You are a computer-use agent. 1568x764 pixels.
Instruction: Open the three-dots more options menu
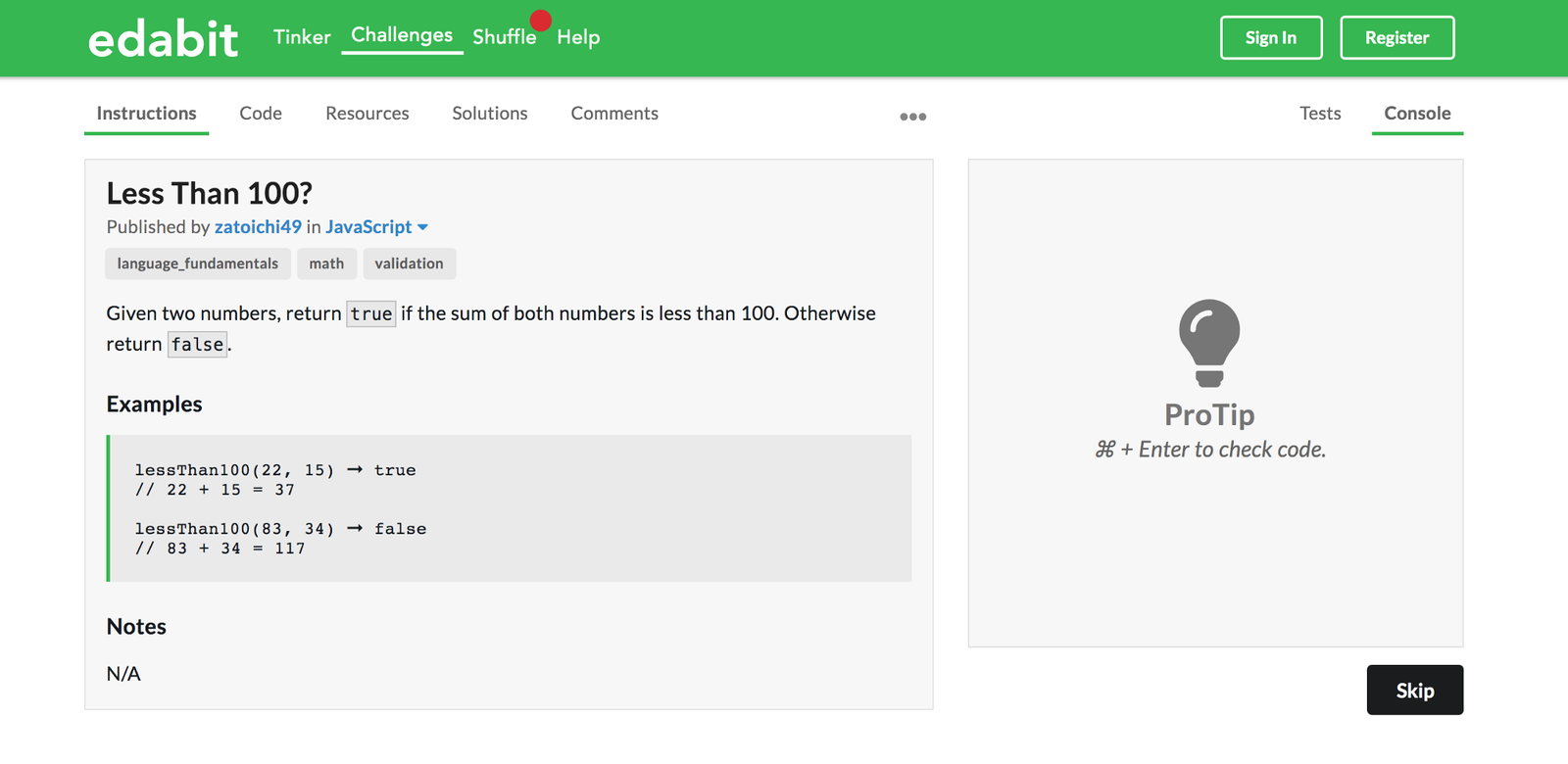pyautogui.click(x=912, y=117)
